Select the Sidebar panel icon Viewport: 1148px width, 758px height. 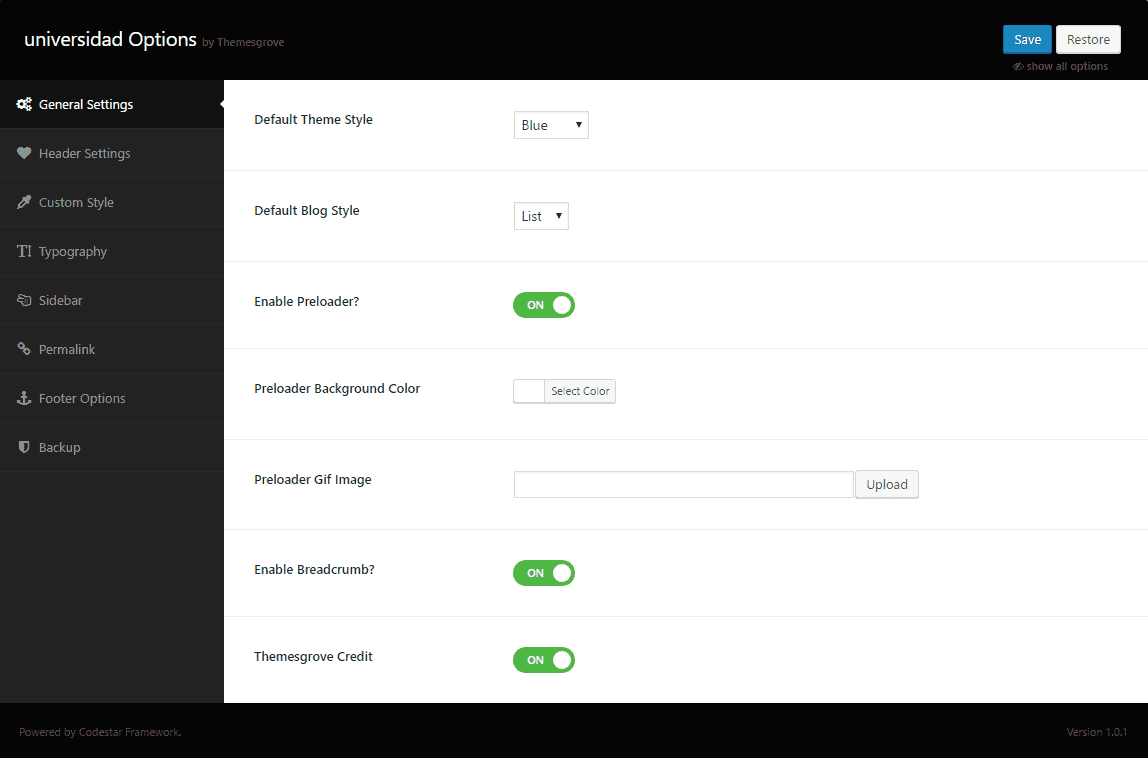pos(24,300)
